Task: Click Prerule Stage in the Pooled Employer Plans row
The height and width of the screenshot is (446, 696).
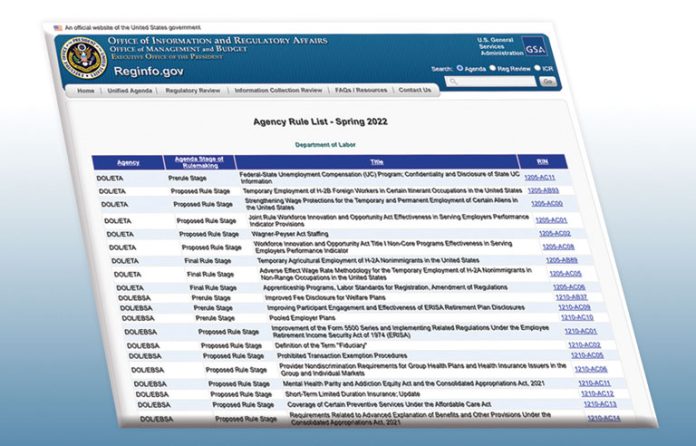Action: [x=215, y=318]
